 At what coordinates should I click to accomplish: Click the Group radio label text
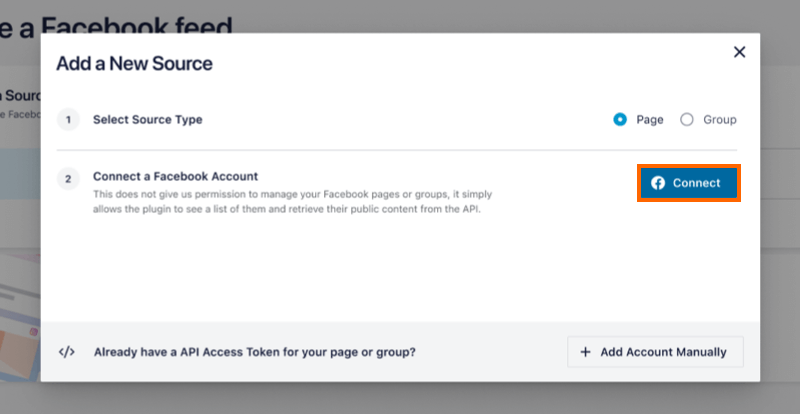pyautogui.click(x=719, y=119)
